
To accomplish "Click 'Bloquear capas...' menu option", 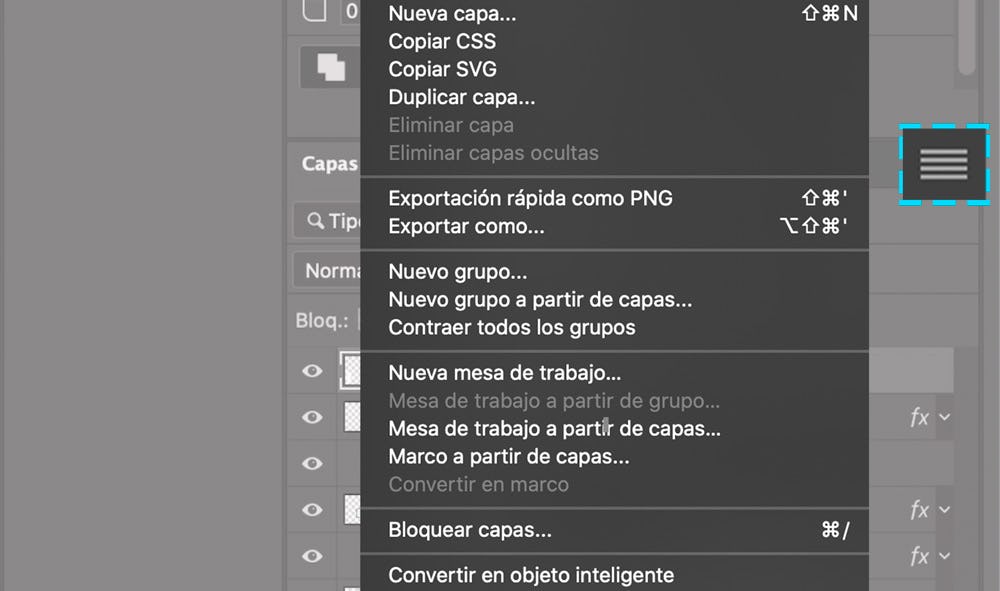I will [x=469, y=530].
